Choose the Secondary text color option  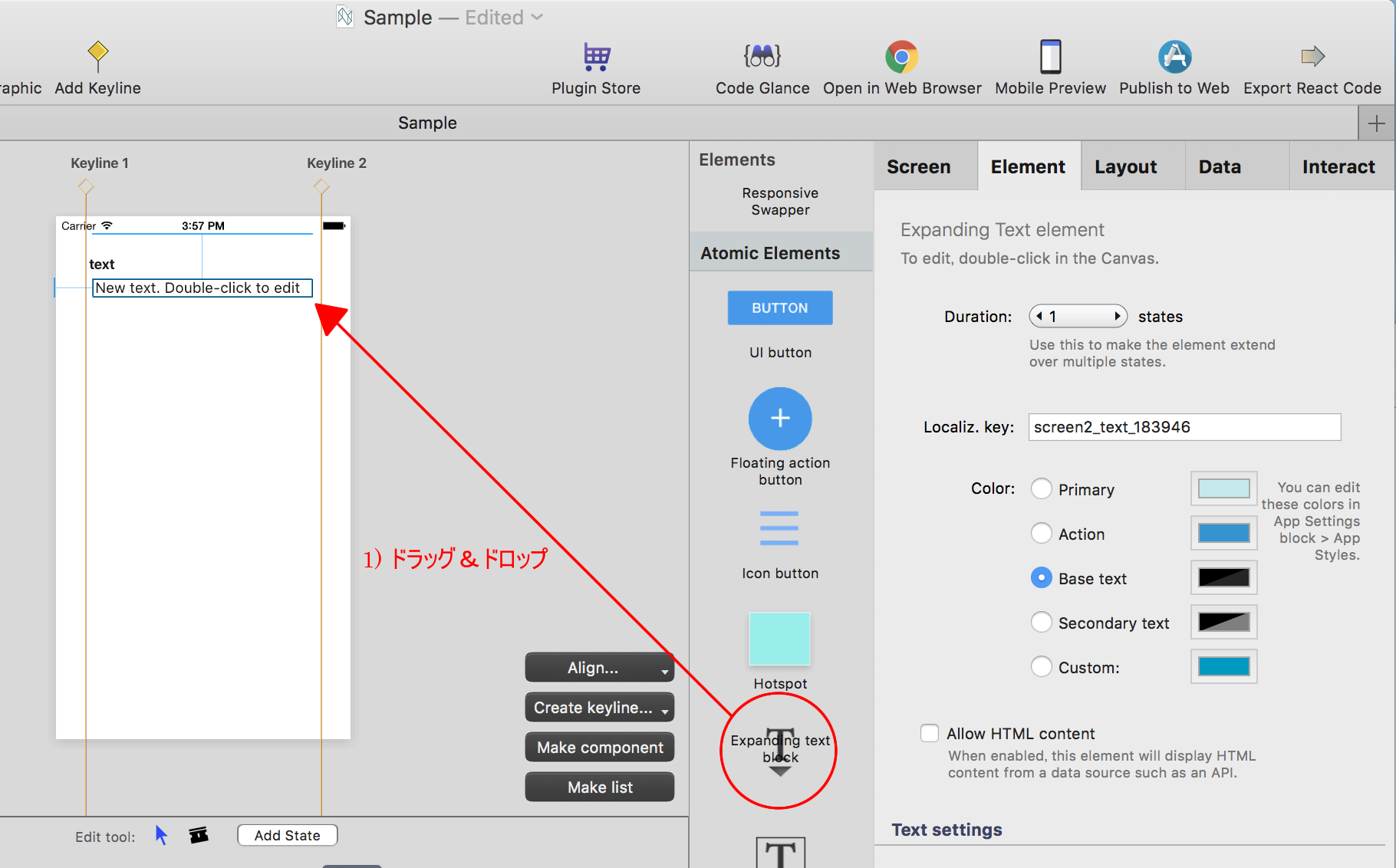(1041, 623)
